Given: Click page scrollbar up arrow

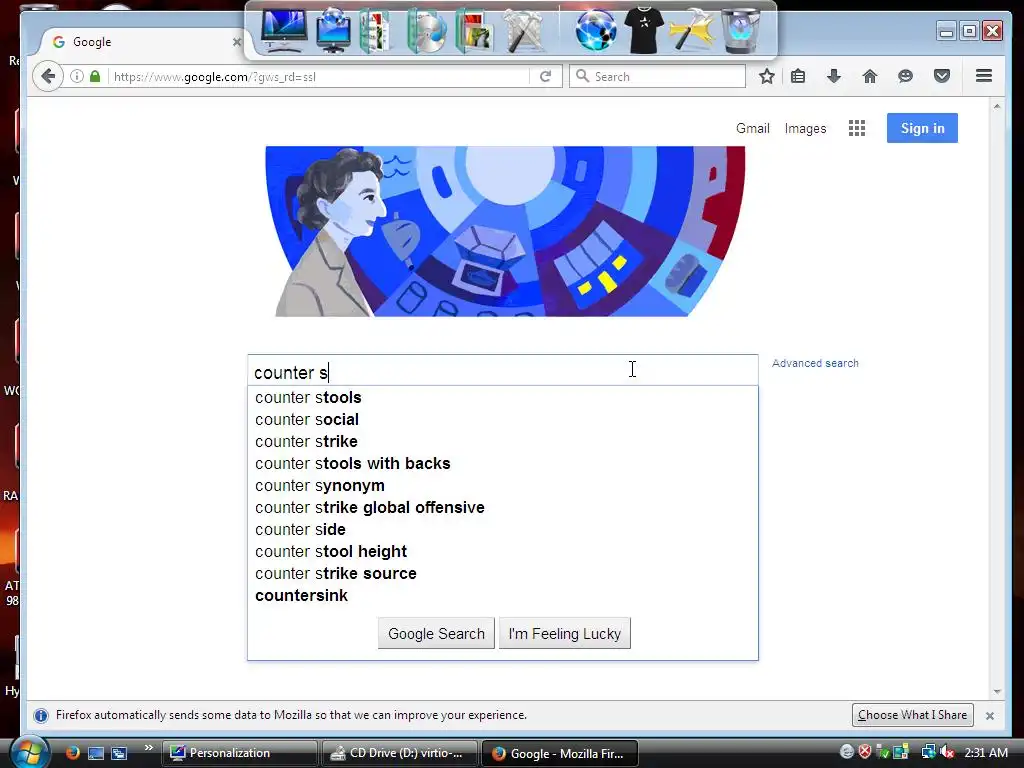Looking at the screenshot, I should [x=997, y=106].
